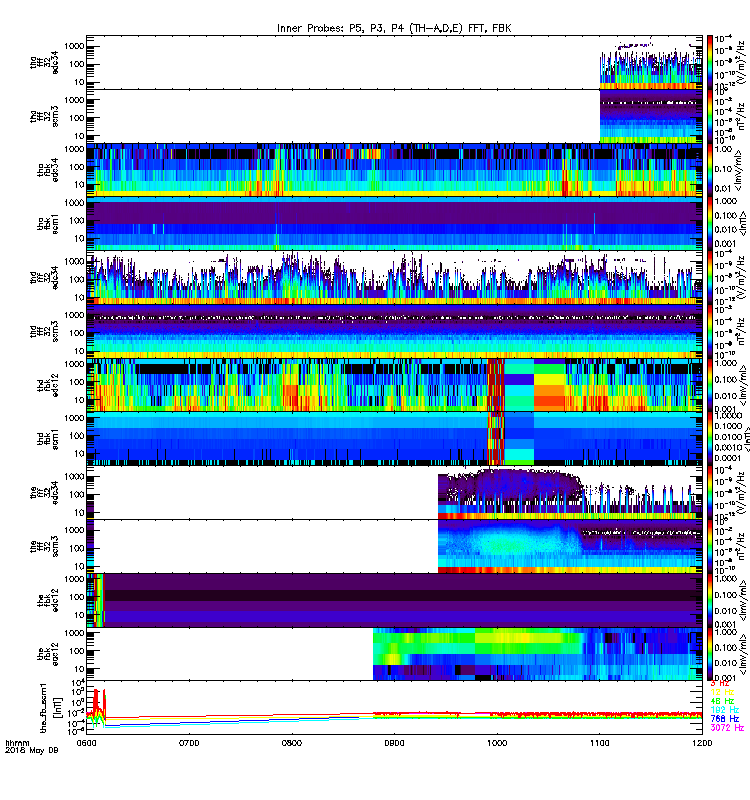Click the 0900 time tick label
The width and height of the screenshot is (750, 800).
[394, 743]
